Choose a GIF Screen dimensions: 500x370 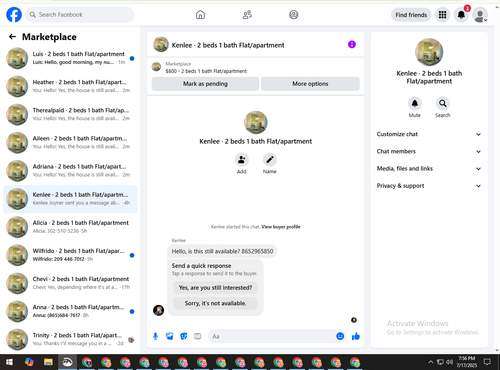(198, 336)
